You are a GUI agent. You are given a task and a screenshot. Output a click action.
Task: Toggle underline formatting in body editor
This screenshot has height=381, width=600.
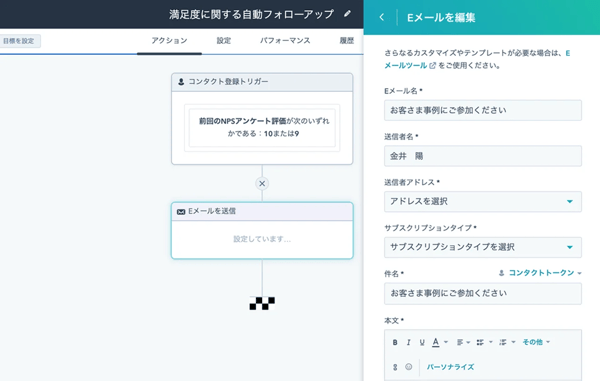click(x=422, y=342)
